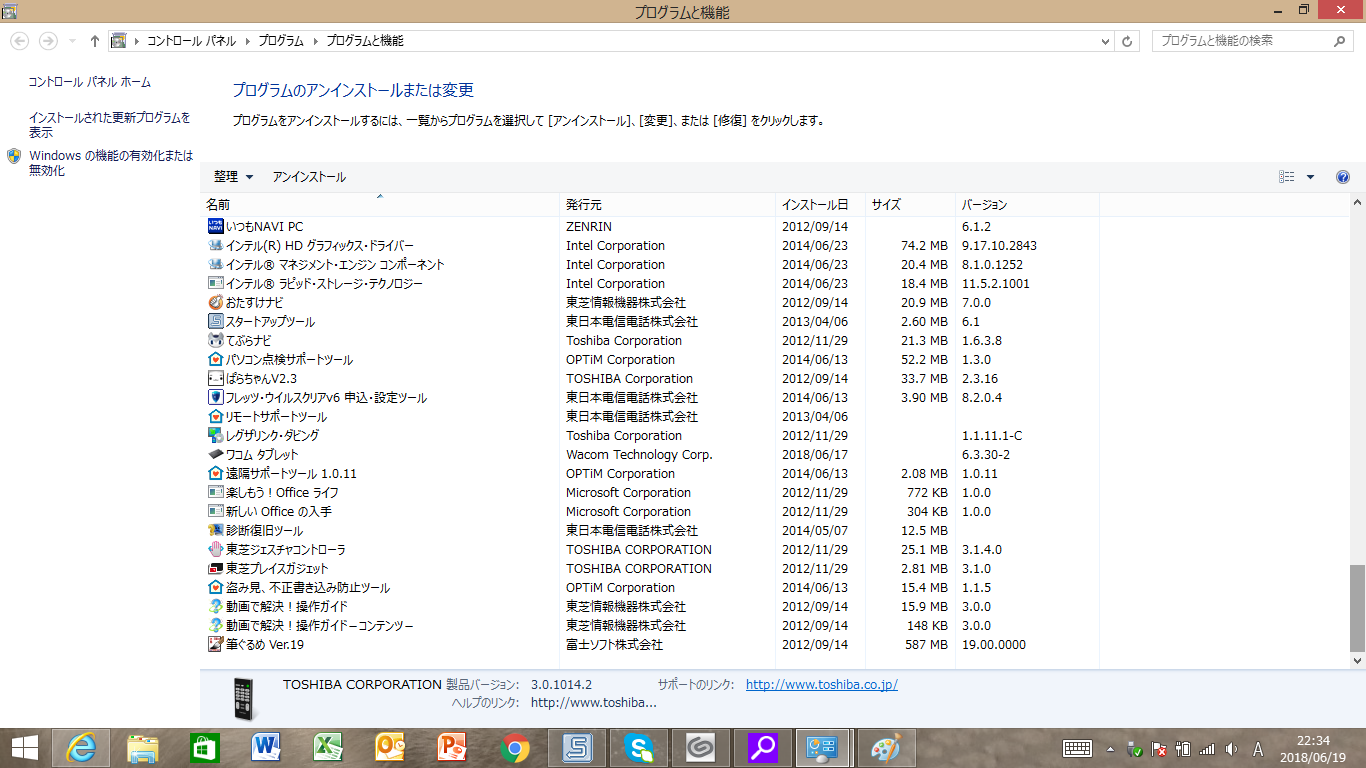The image size is (1366, 768).
Task: Open インストールされた更新プログラムを表示 link
Action: (109, 125)
